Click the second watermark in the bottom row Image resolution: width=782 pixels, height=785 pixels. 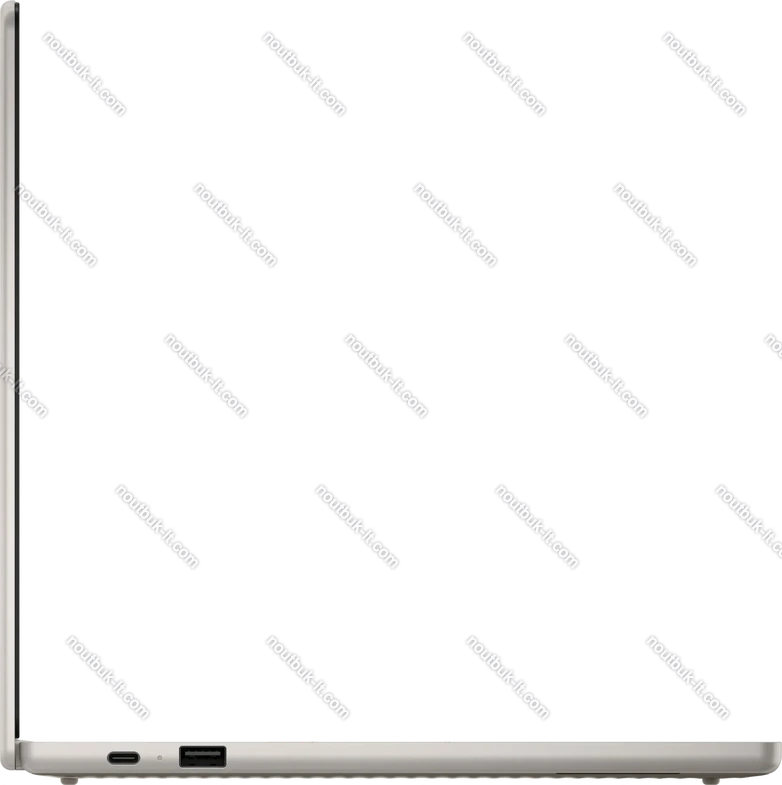tap(308, 676)
